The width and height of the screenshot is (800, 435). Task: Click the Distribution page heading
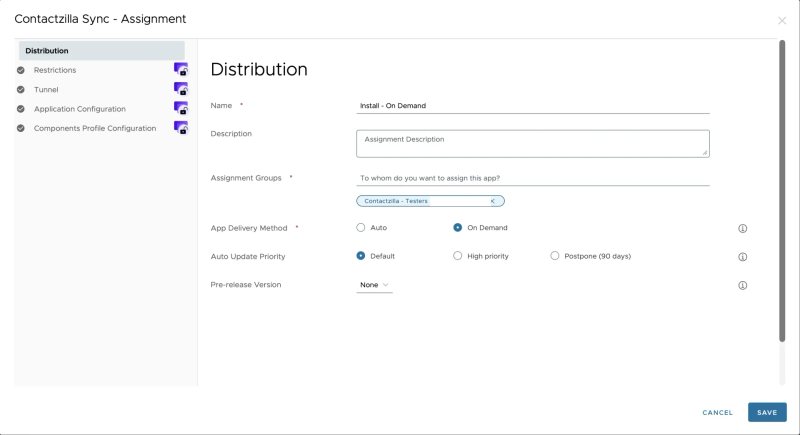259,69
